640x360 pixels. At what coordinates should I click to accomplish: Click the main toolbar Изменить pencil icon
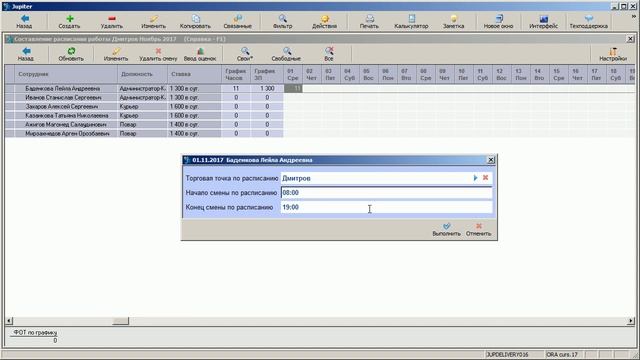(x=153, y=19)
